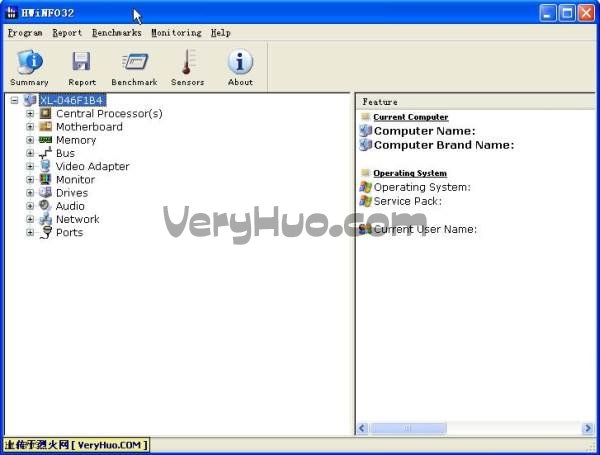Click the right scroll arrow in Feature pane

click(587, 428)
